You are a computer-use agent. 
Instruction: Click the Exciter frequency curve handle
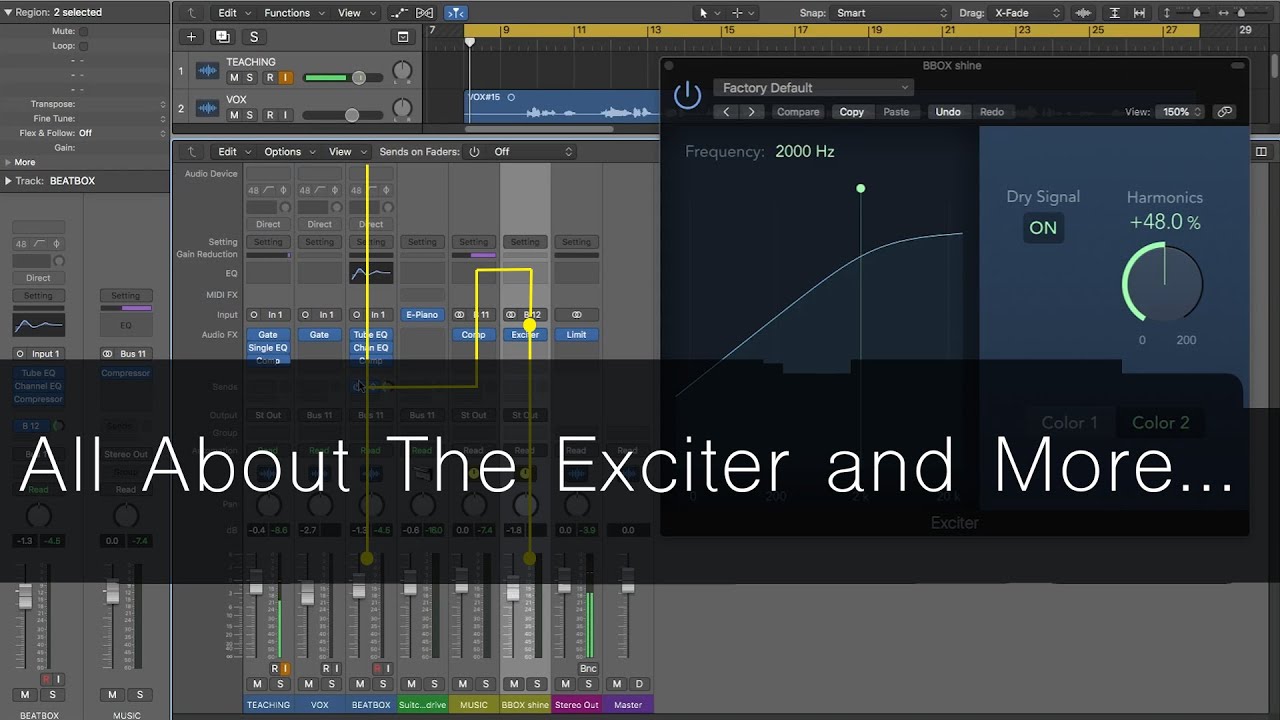pos(861,189)
